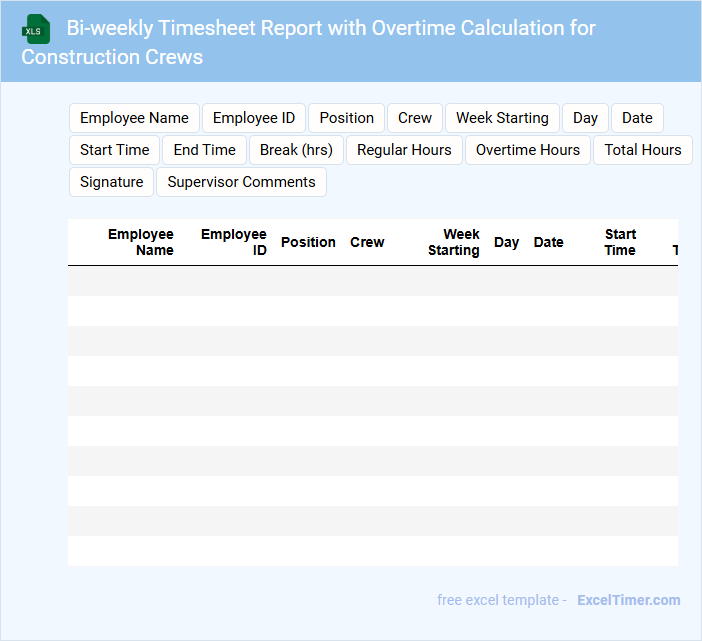Click the Overtime Hours tag
This screenshot has height=641, width=702.
pyautogui.click(x=527, y=150)
